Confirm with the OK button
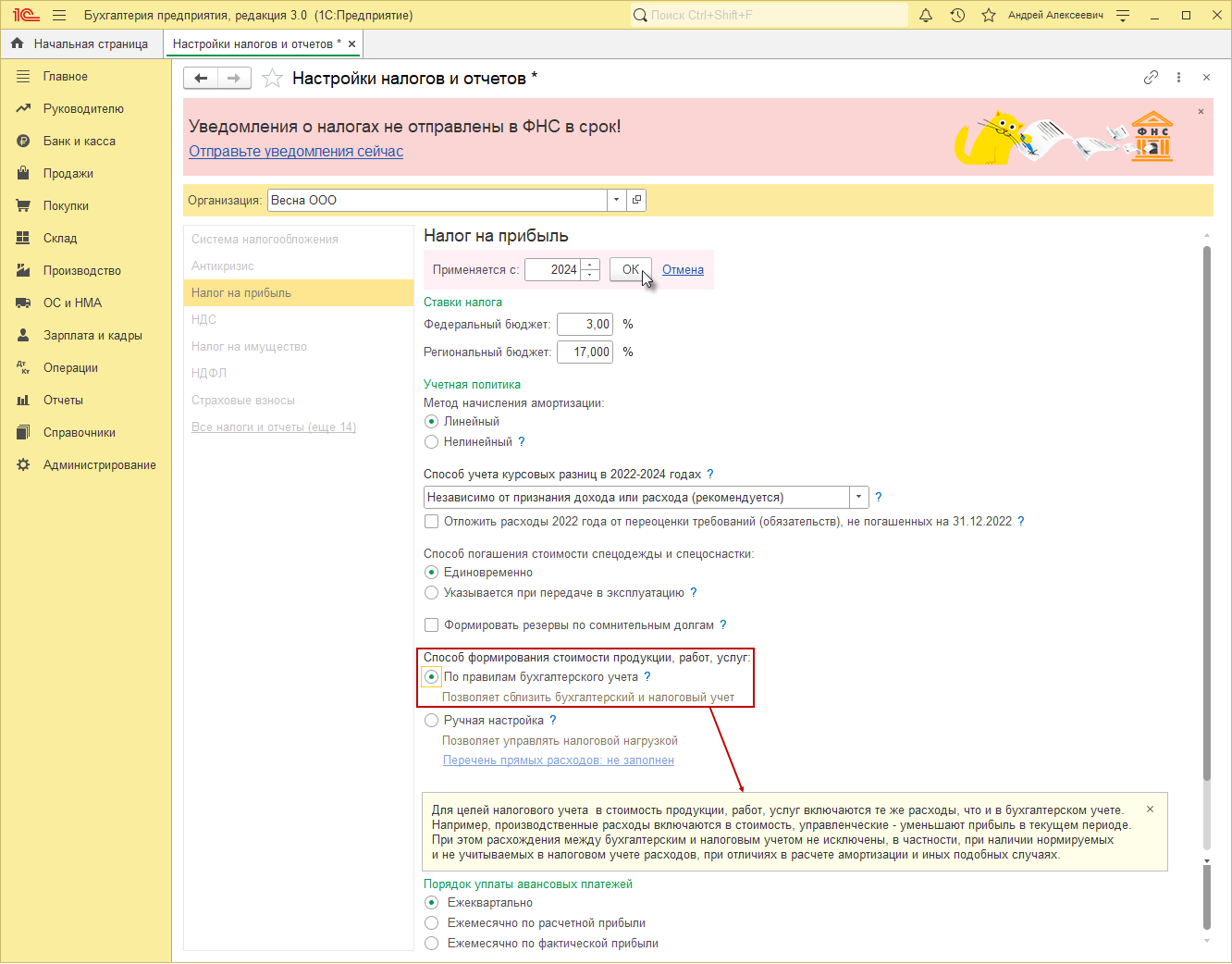 pyautogui.click(x=631, y=269)
